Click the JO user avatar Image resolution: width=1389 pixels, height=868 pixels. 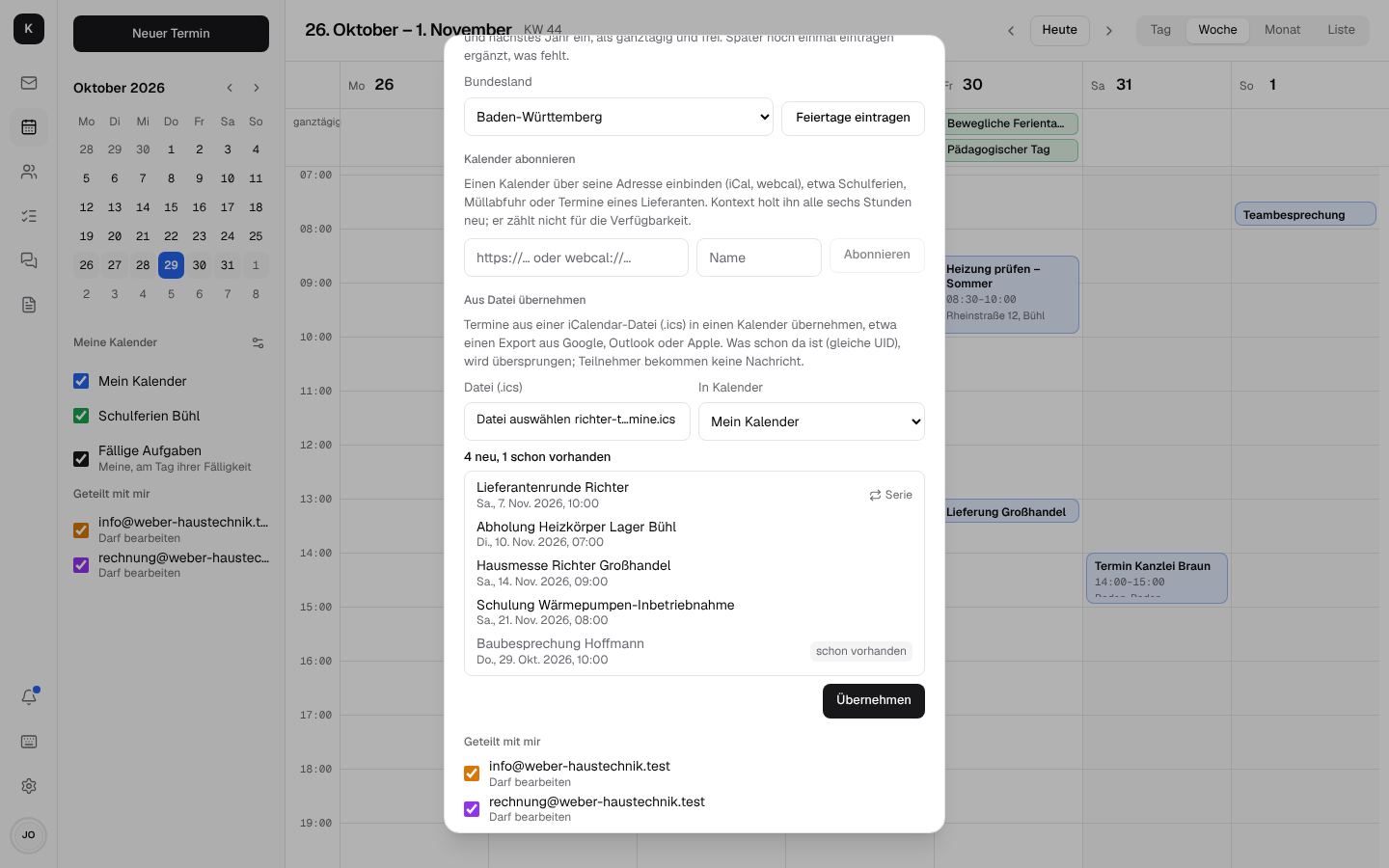(29, 835)
